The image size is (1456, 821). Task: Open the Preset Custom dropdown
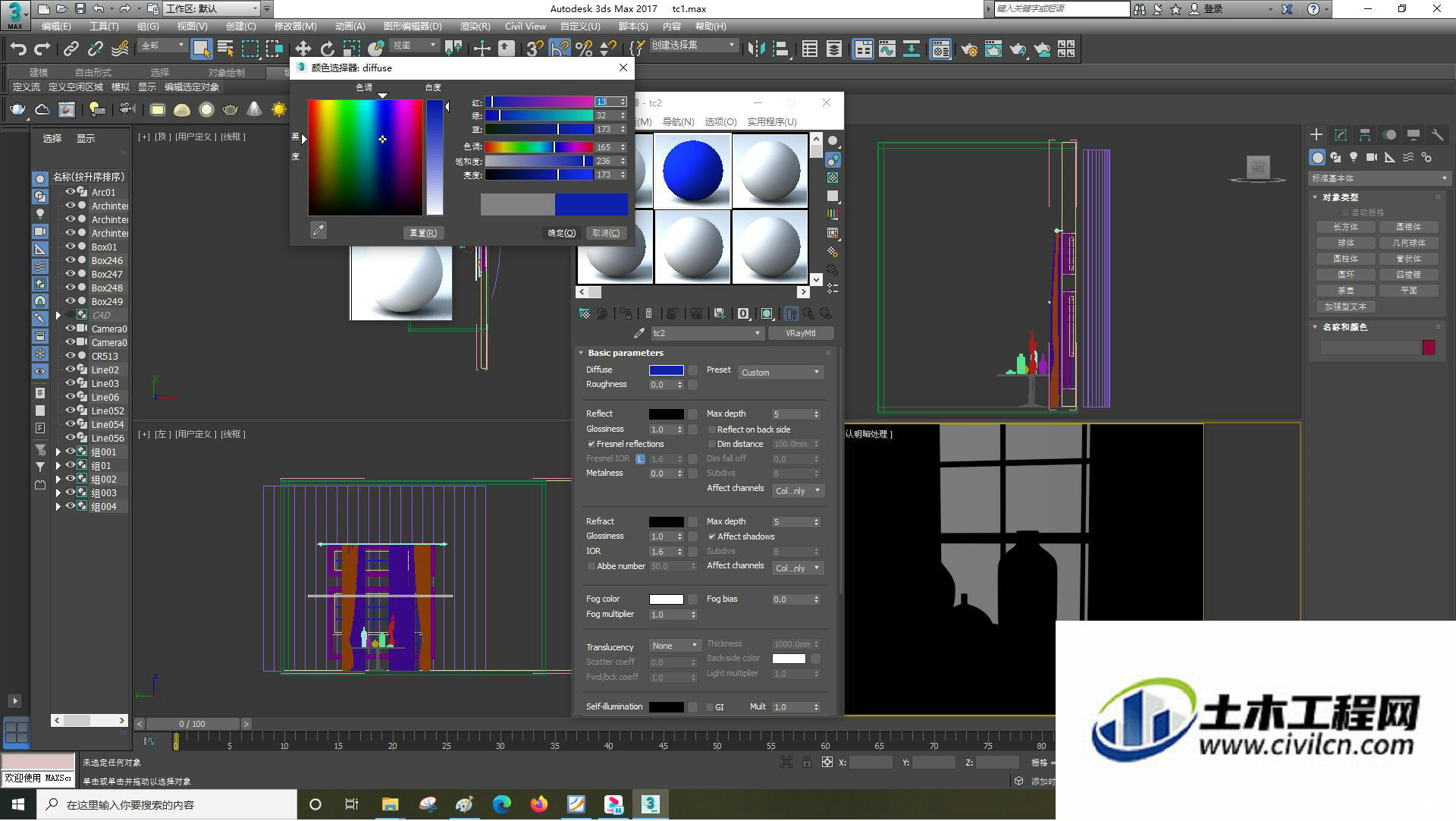pyautogui.click(x=780, y=373)
